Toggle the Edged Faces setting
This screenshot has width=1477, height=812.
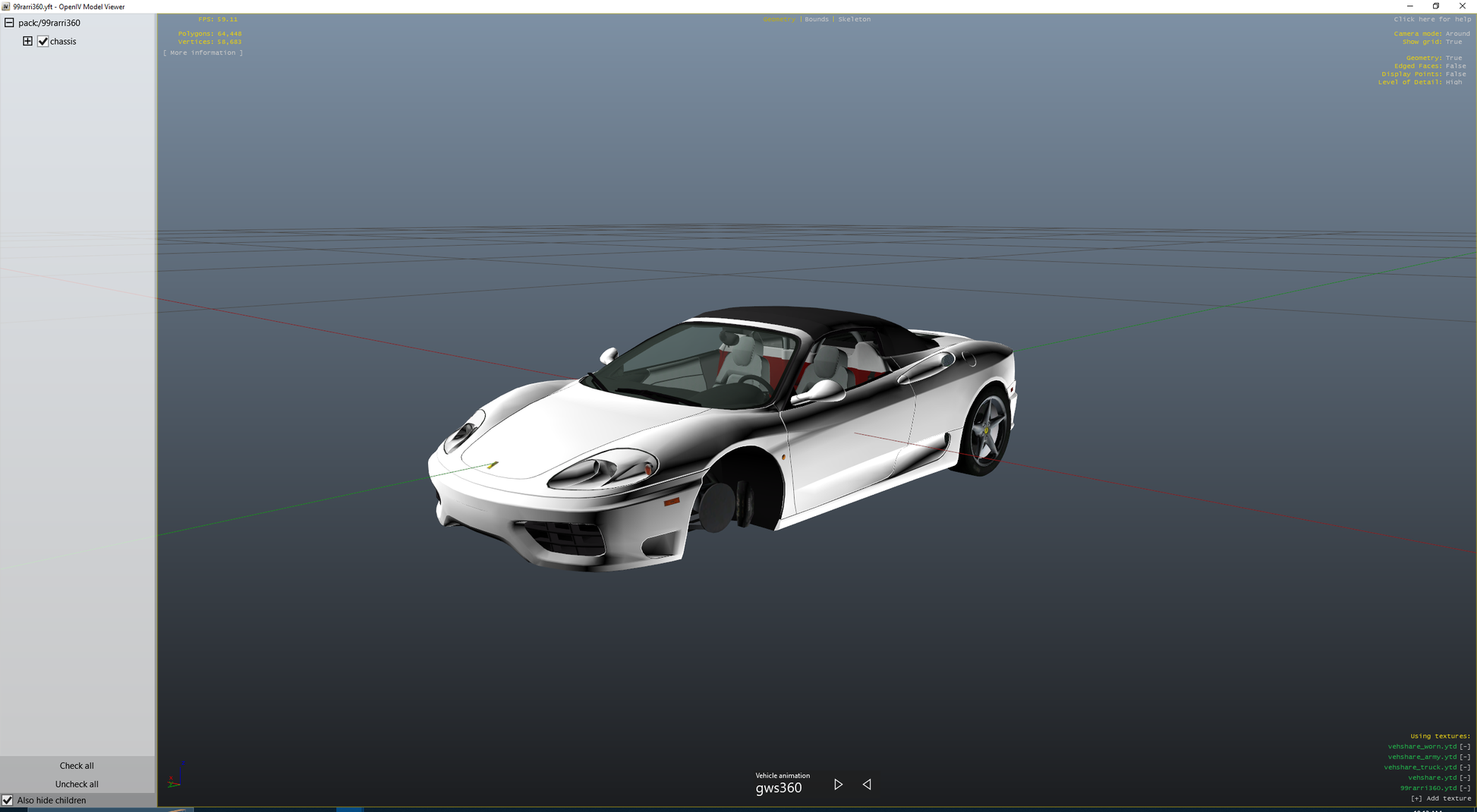(1455, 66)
